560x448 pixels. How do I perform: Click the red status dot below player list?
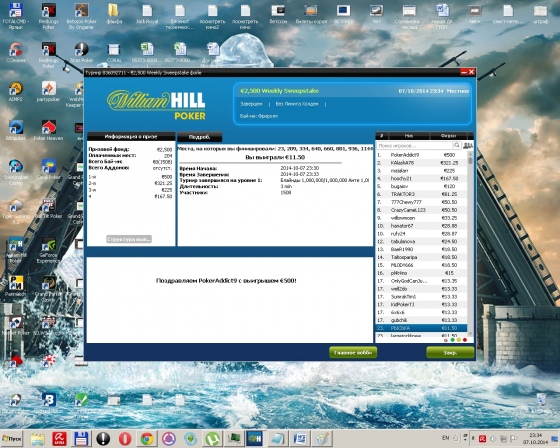click(465, 340)
